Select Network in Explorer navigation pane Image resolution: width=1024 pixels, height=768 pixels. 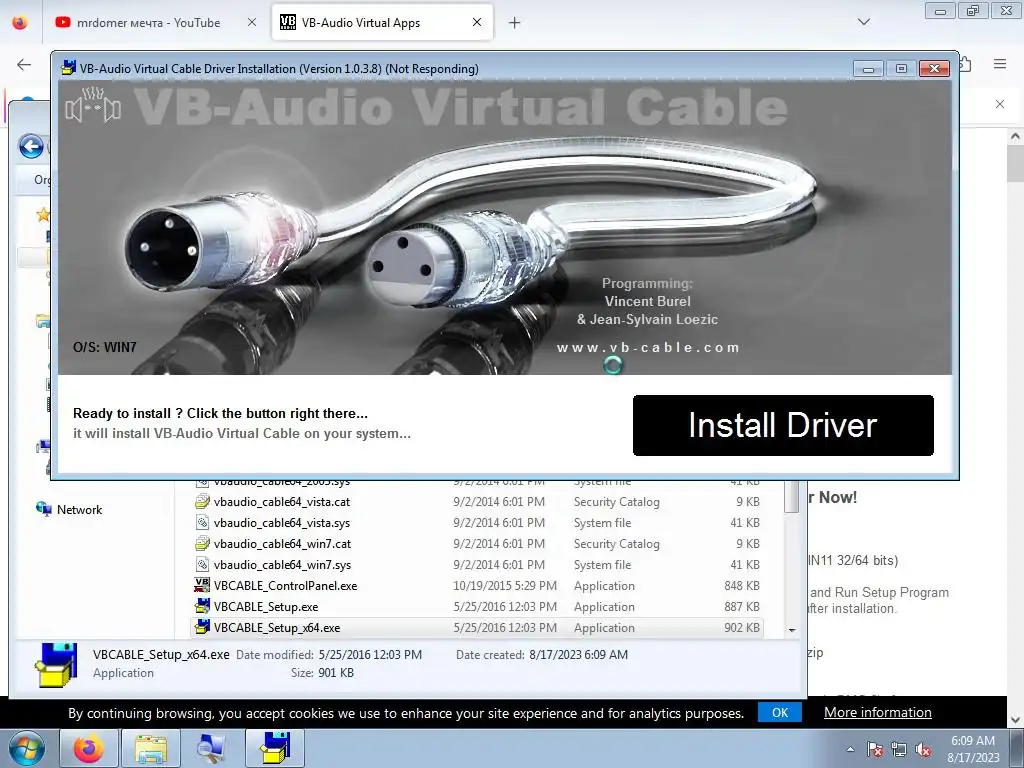pos(79,509)
